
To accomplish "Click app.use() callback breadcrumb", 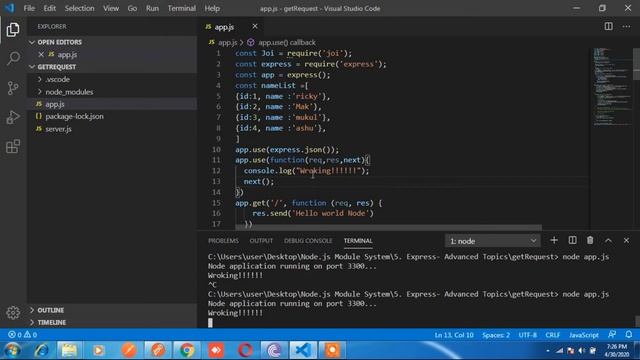I will pyautogui.click(x=282, y=42).
